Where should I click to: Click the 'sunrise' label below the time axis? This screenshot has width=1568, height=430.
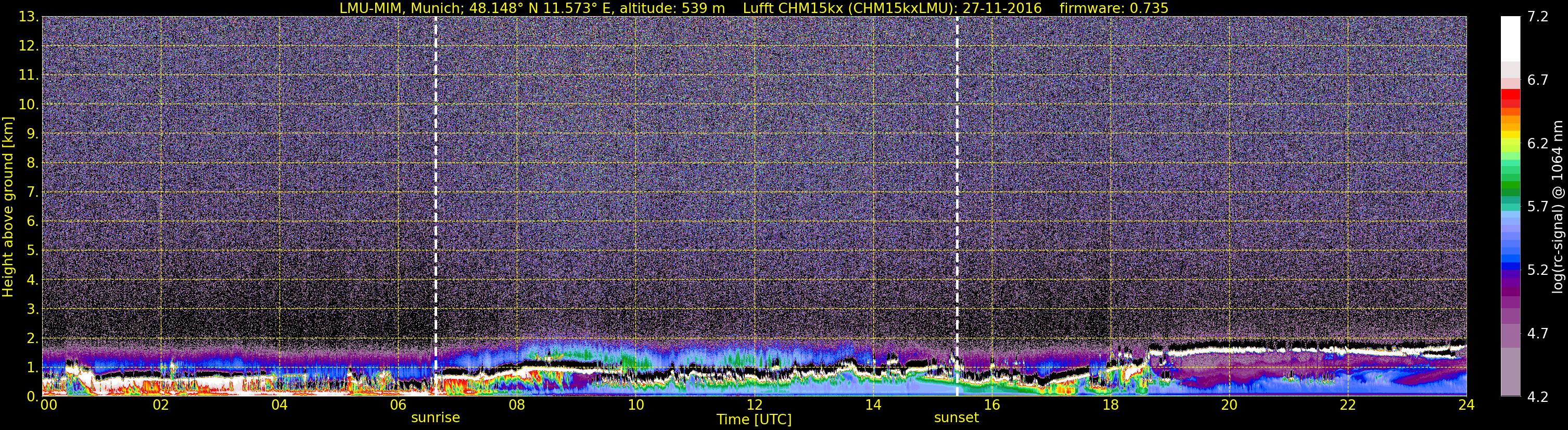coord(435,418)
